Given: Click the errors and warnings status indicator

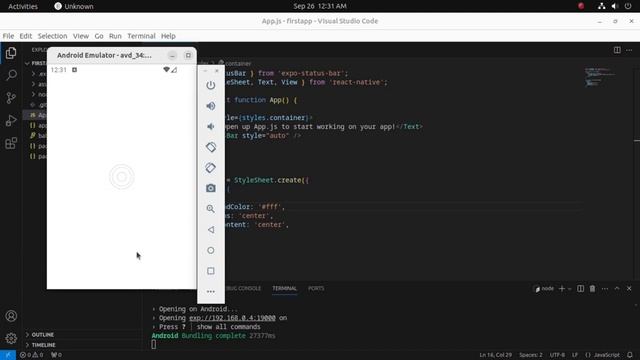Looking at the screenshot, I should 31,355.
